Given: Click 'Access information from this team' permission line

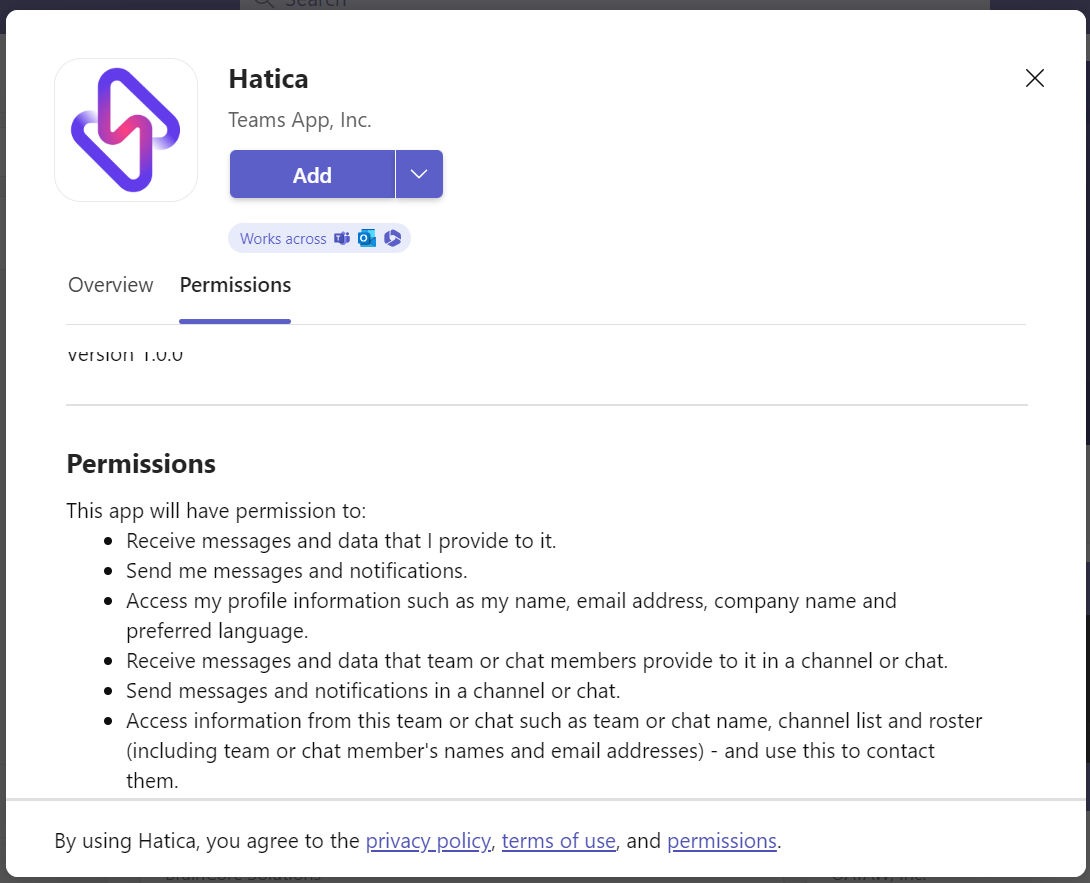Looking at the screenshot, I should click(555, 750).
